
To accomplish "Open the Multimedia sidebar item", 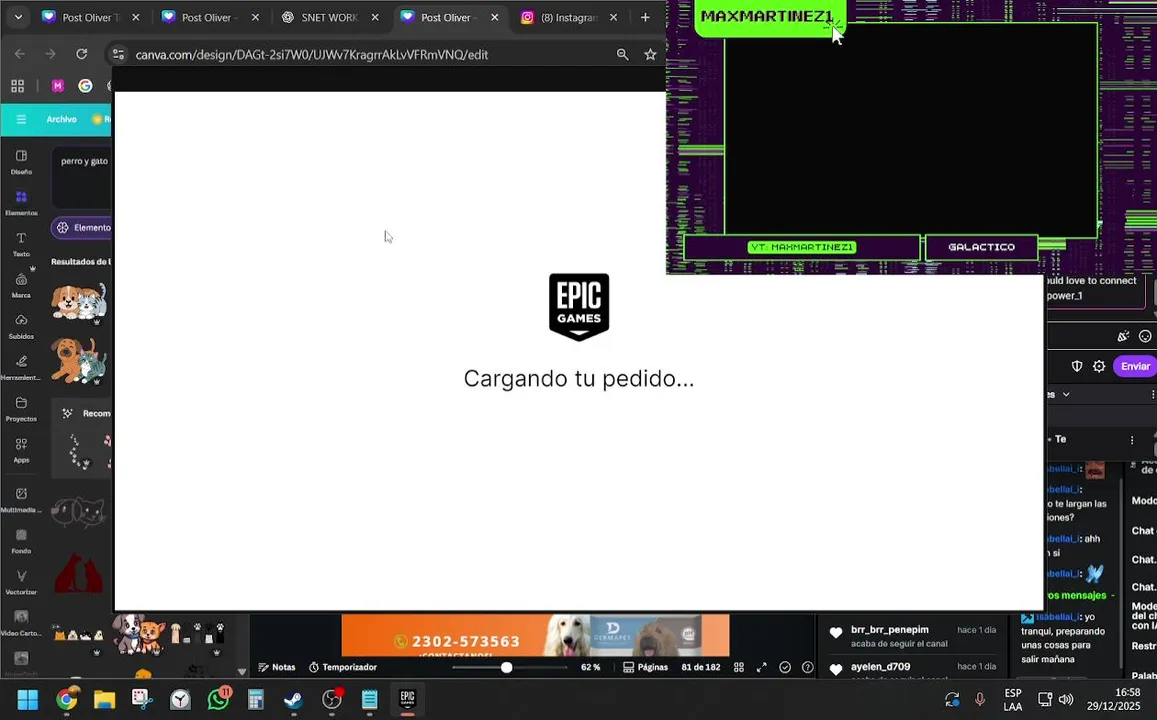I will [21, 500].
